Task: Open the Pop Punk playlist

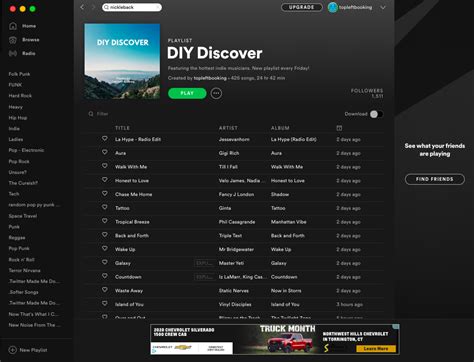Action: [19, 248]
